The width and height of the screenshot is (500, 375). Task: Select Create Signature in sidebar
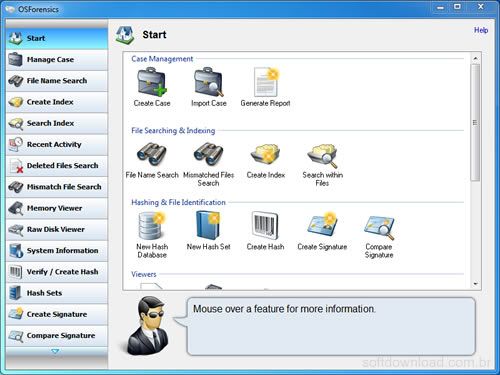point(57,314)
